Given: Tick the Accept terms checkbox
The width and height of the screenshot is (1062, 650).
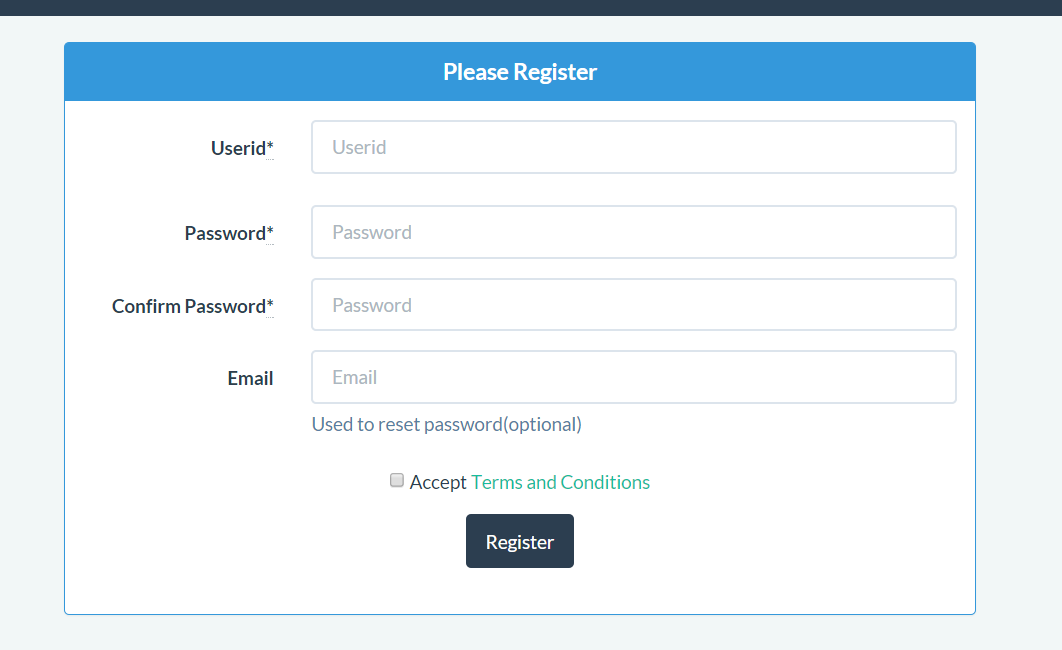Looking at the screenshot, I should click(397, 481).
